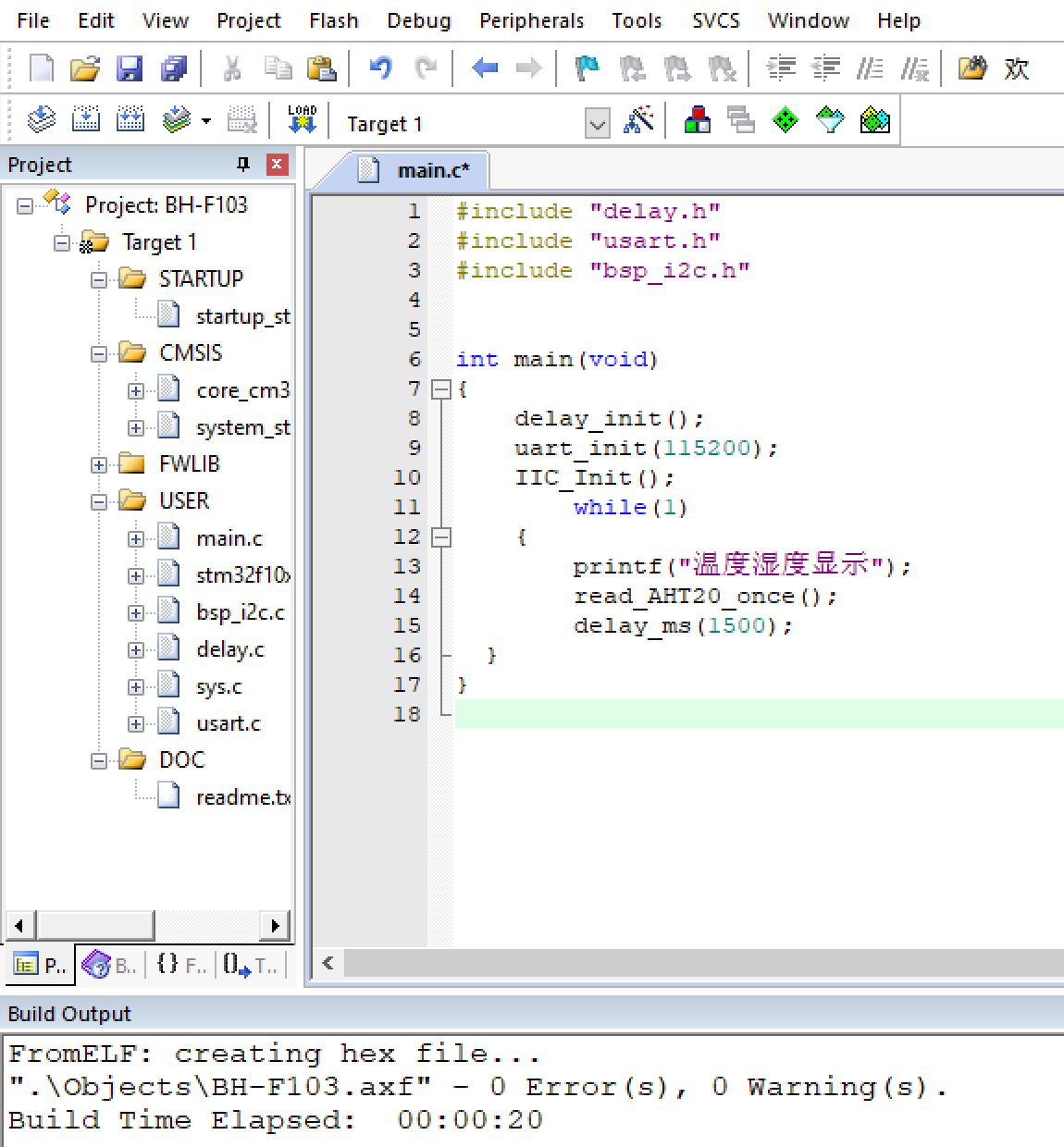Collapse the while loop fold at line 12
Image resolution: width=1064 pixels, height=1147 pixels.
pyautogui.click(x=441, y=537)
